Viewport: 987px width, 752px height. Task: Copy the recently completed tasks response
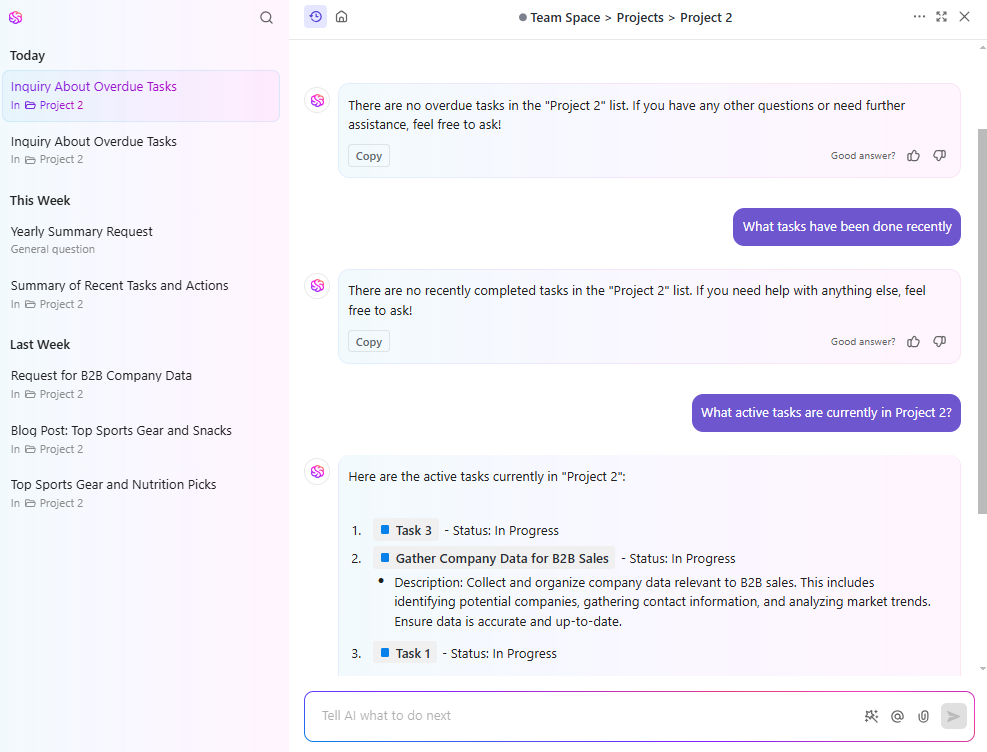[369, 342]
